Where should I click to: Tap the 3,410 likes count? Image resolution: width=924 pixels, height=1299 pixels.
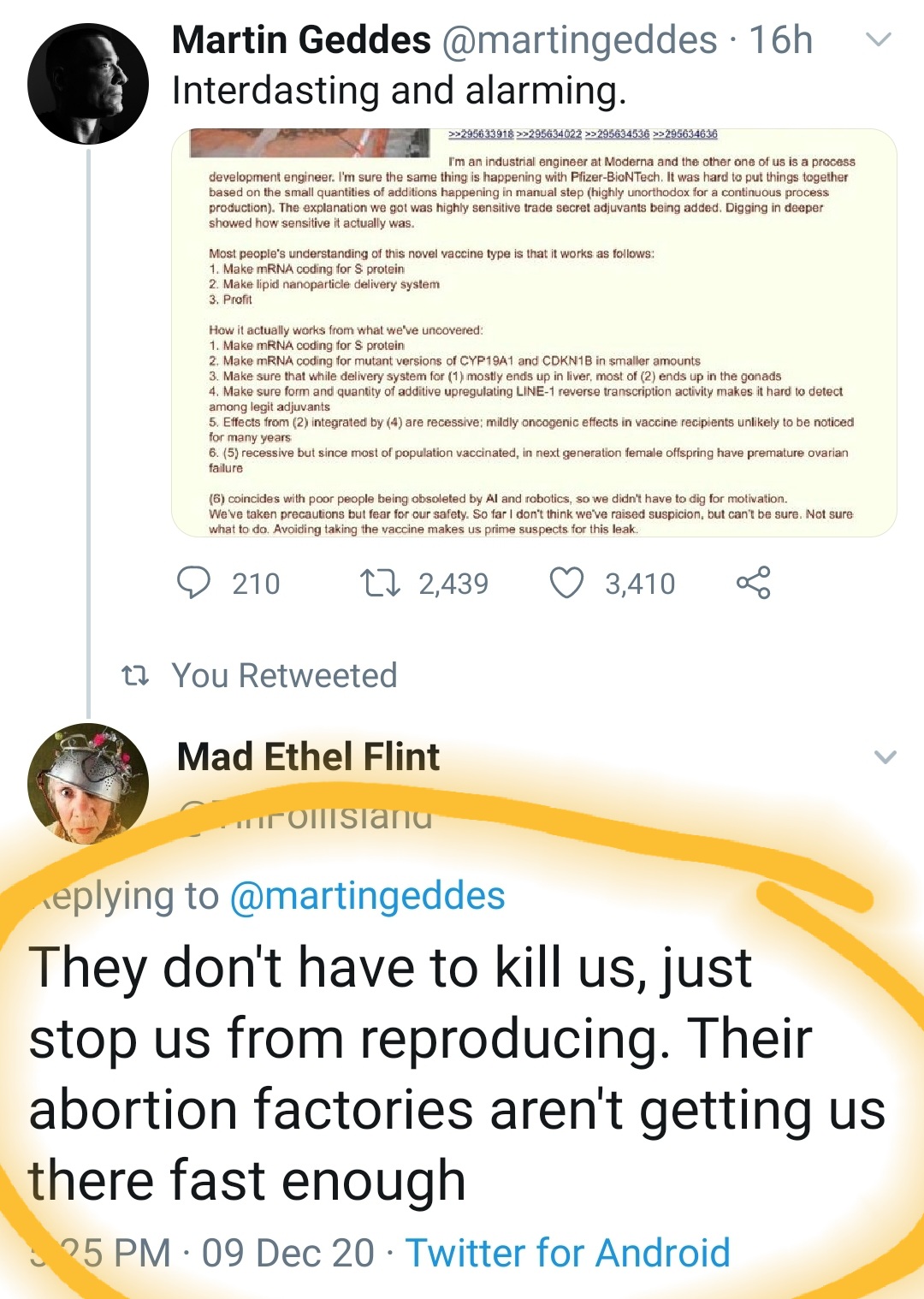coord(640,584)
